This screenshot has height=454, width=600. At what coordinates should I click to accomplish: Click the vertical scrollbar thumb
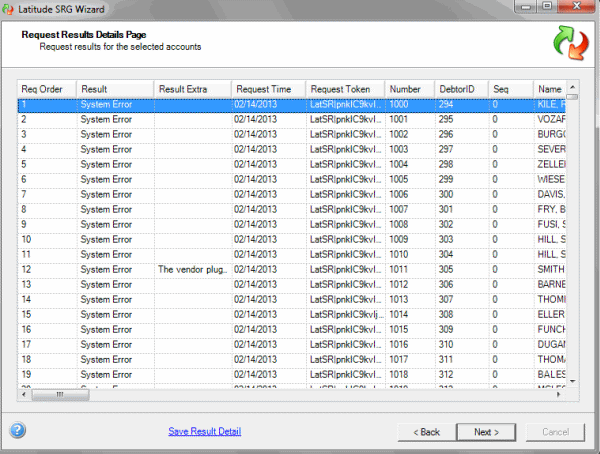point(572,96)
